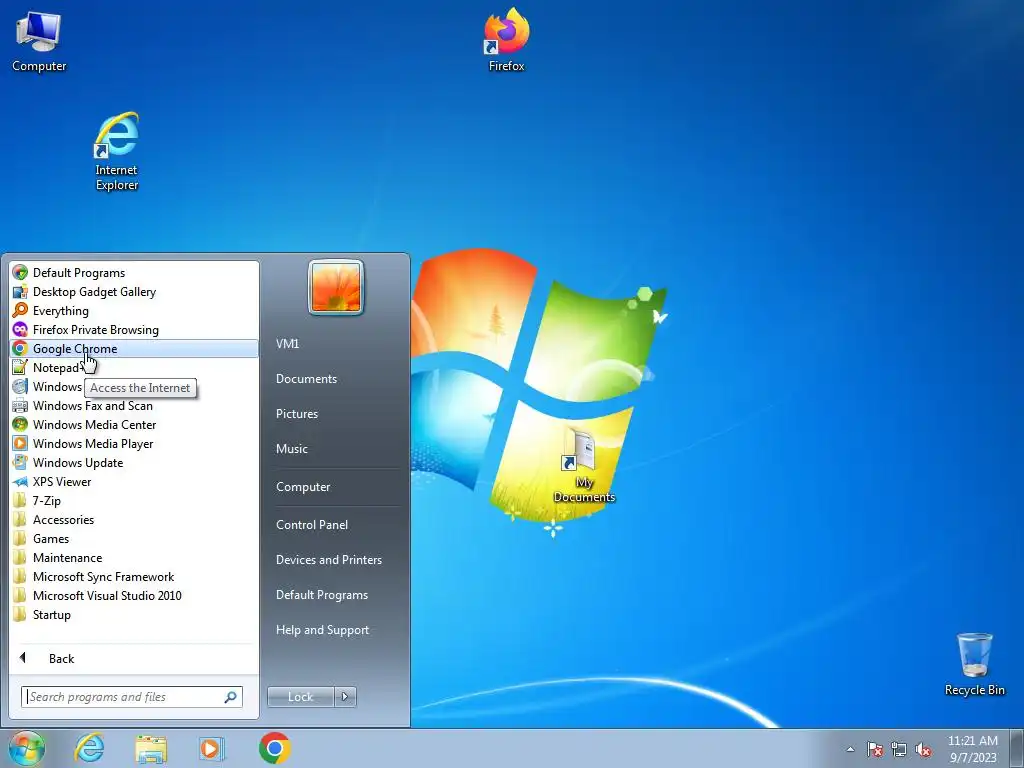Click the Show desktop button
The width and height of the screenshot is (1024, 768).
click(x=1016, y=748)
